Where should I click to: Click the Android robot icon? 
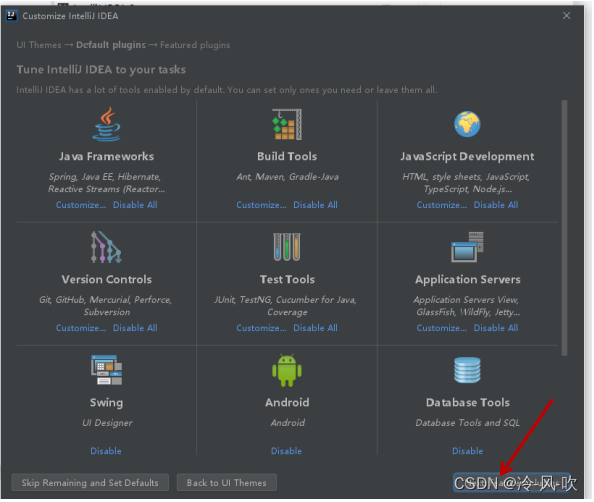click(287, 371)
